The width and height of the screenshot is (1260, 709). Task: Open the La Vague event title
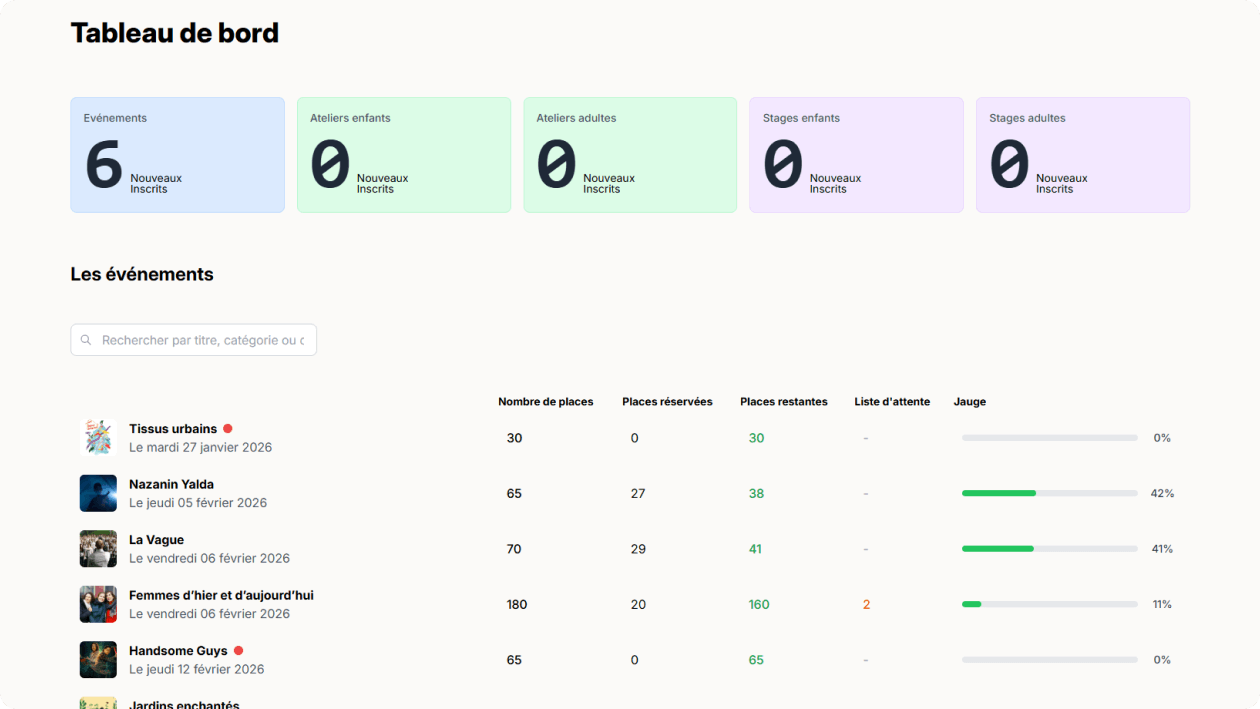coord(156,540)
